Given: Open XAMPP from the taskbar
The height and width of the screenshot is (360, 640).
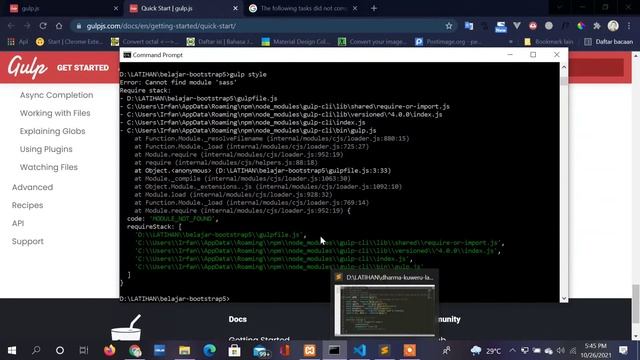Looking at the screenshot, I should 309,350.
